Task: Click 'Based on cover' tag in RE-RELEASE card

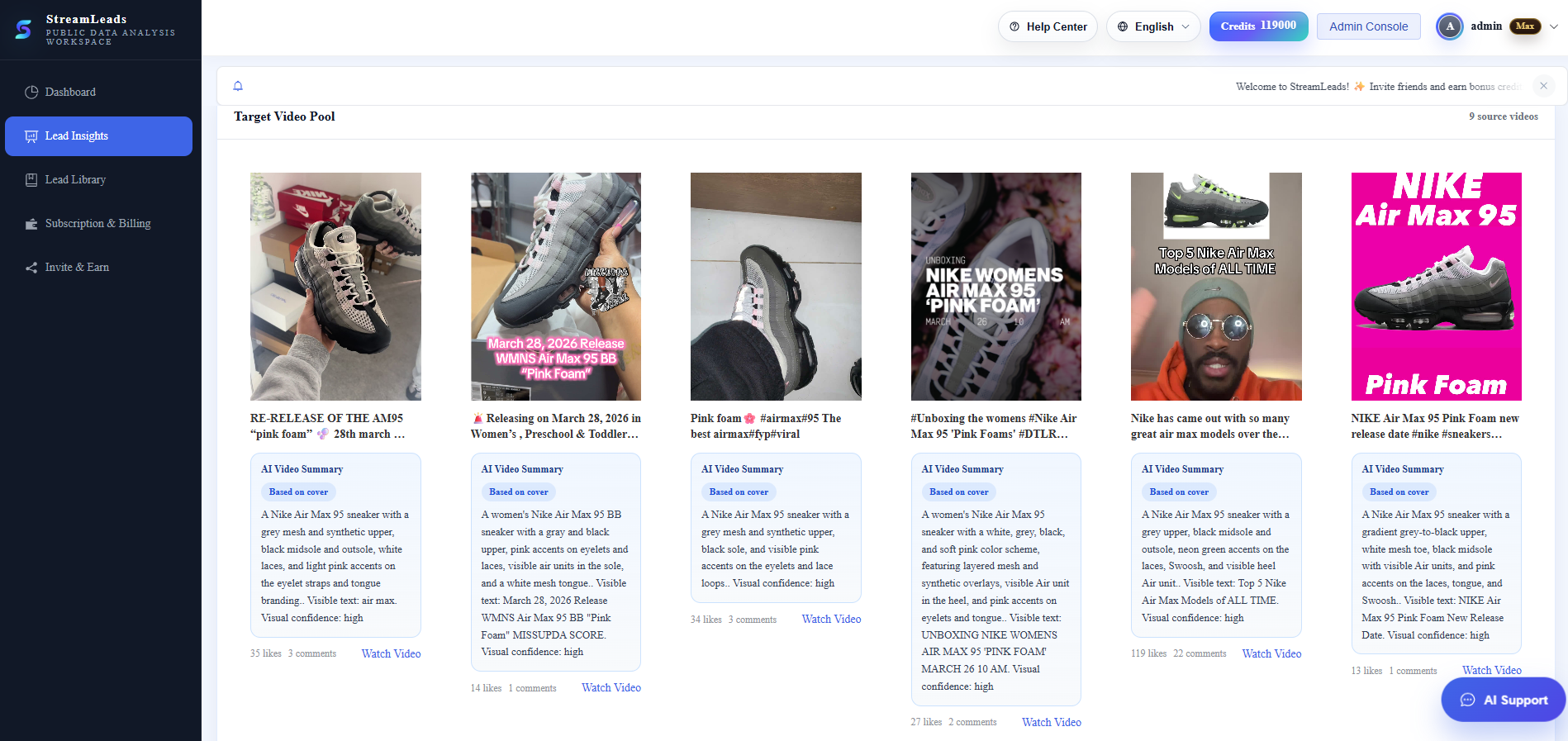Action: point(298,492)
